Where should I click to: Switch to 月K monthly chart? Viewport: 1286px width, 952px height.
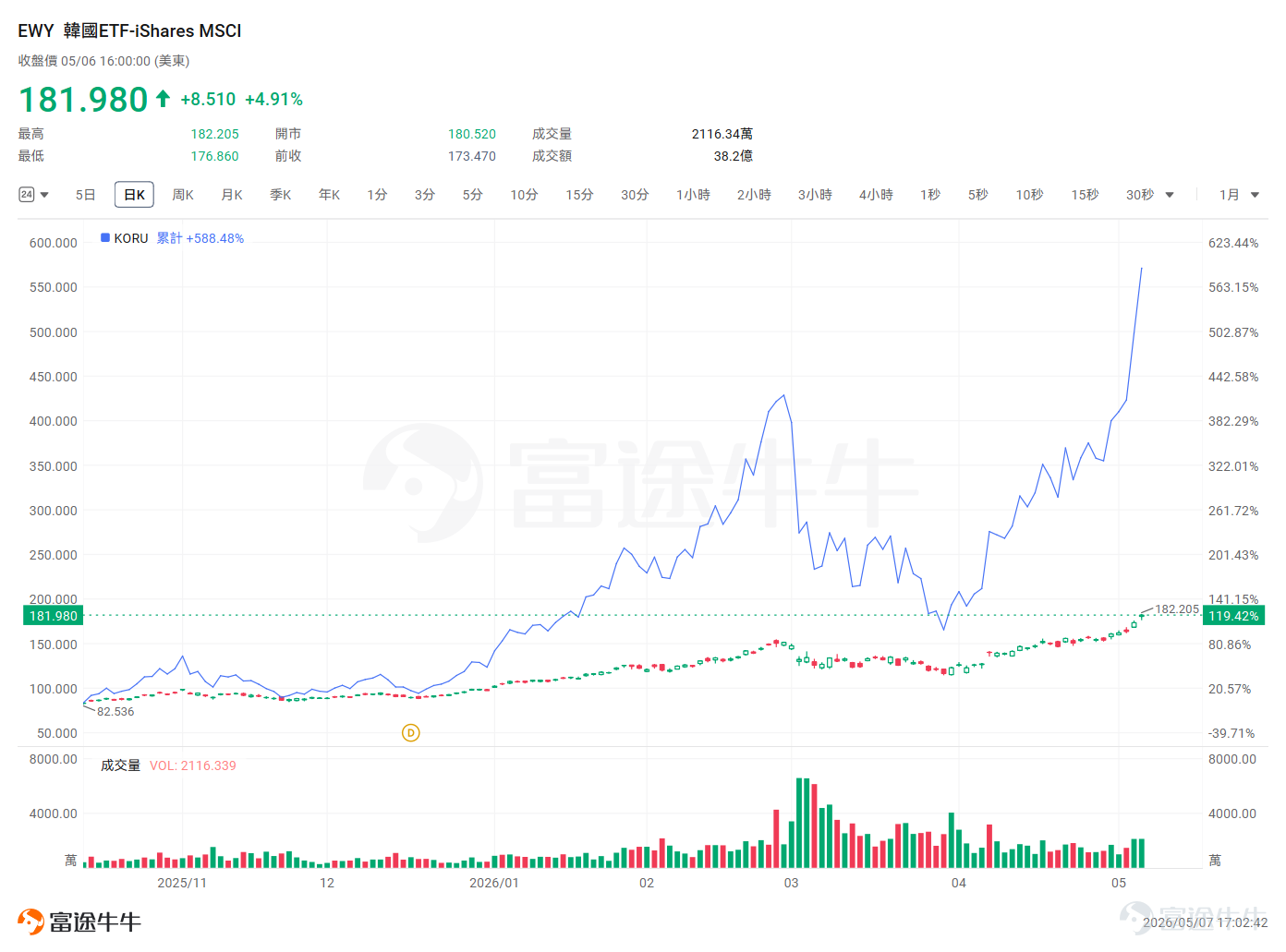click(x=232, y=195)
